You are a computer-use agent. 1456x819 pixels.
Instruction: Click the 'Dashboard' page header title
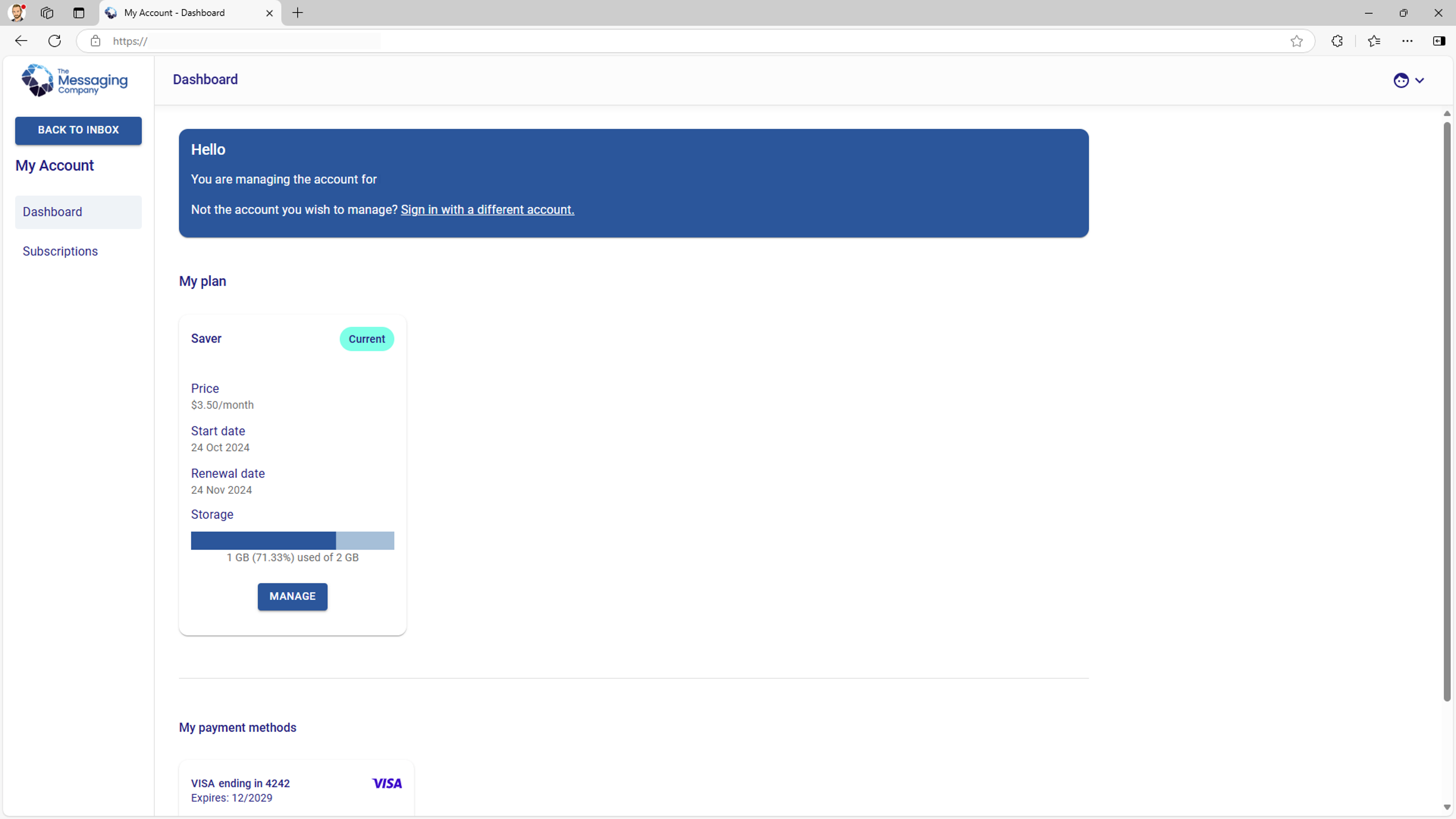click(x=205, y=80)
